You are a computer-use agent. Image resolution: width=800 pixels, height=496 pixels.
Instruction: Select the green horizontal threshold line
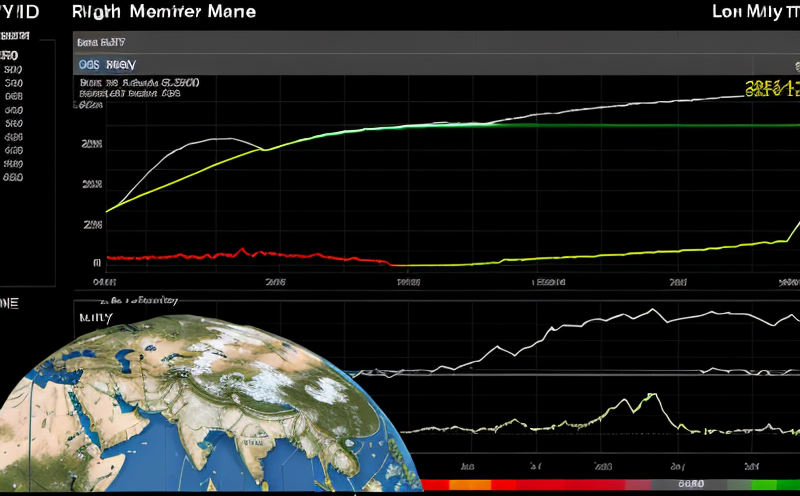click(x=600, y=126)
